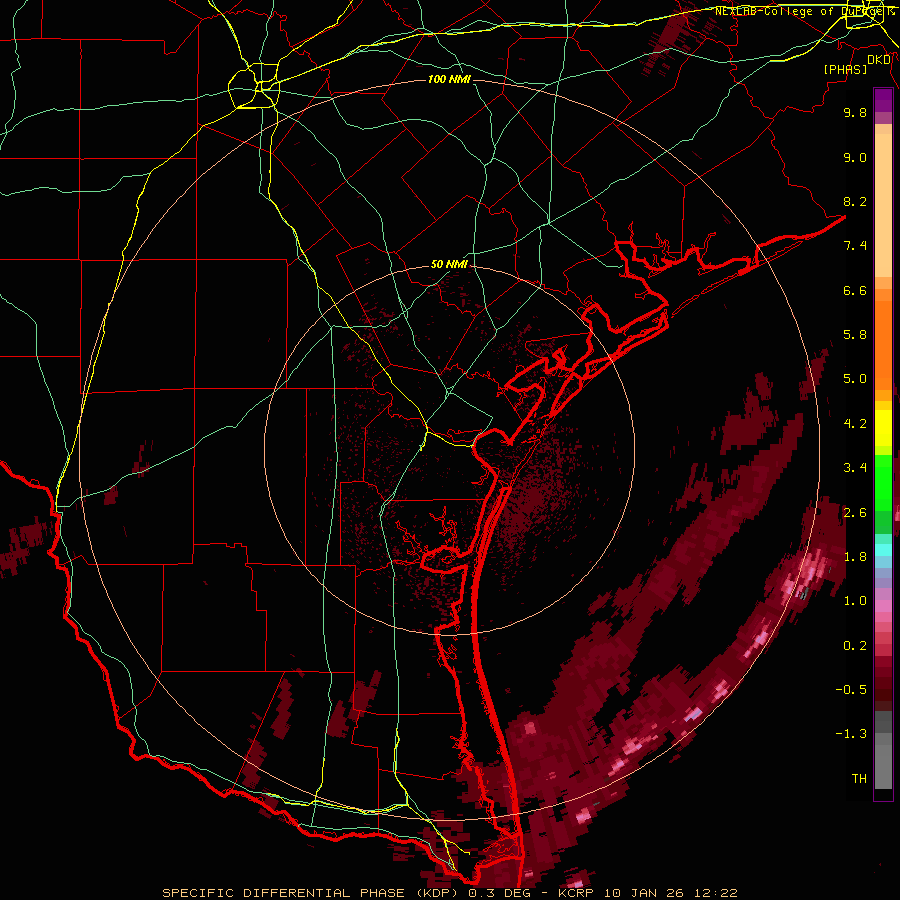Image resolution: width=900 pixels, height=900 pixels.
Task: Click the 7.4 value on the color scale
Action: tap(855, 246)
